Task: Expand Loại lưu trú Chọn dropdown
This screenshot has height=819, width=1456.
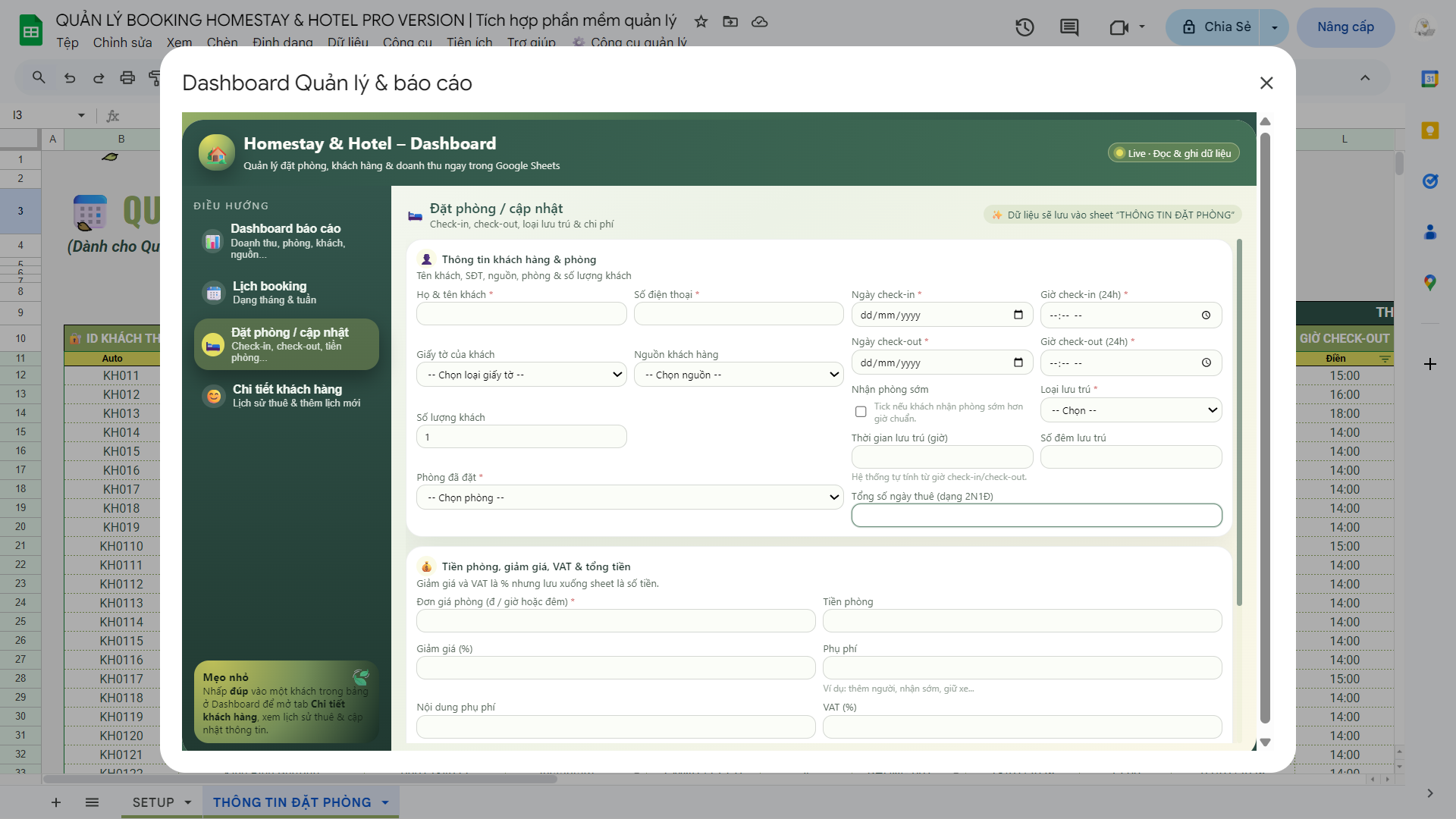Action: click(x=1131, y=410)
